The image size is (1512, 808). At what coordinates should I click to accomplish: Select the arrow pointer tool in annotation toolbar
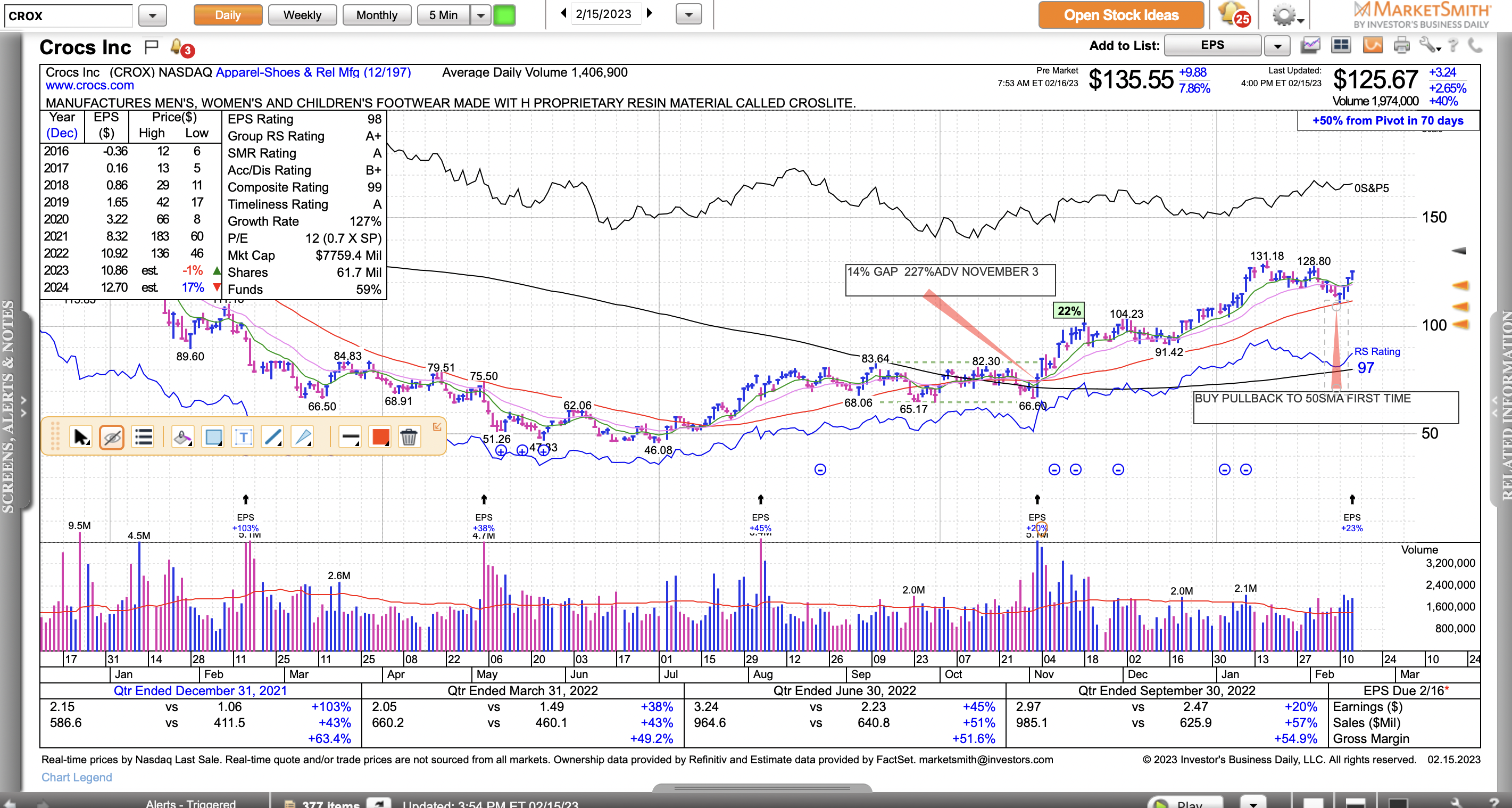point(81,437)
